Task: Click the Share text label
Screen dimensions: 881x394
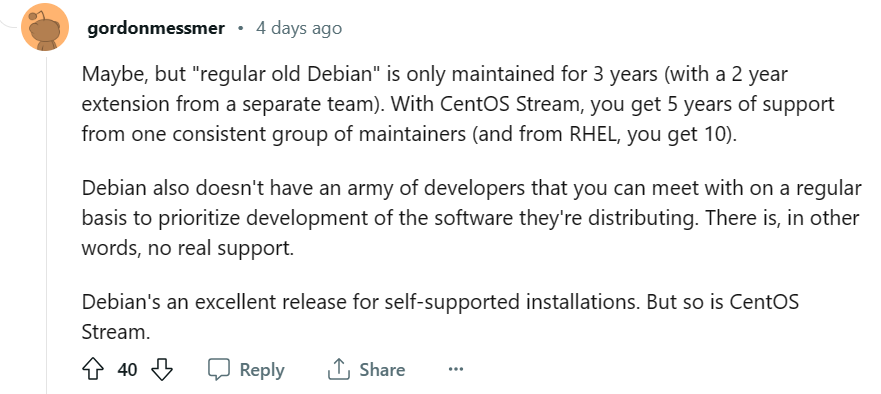Action: point(382,370)
